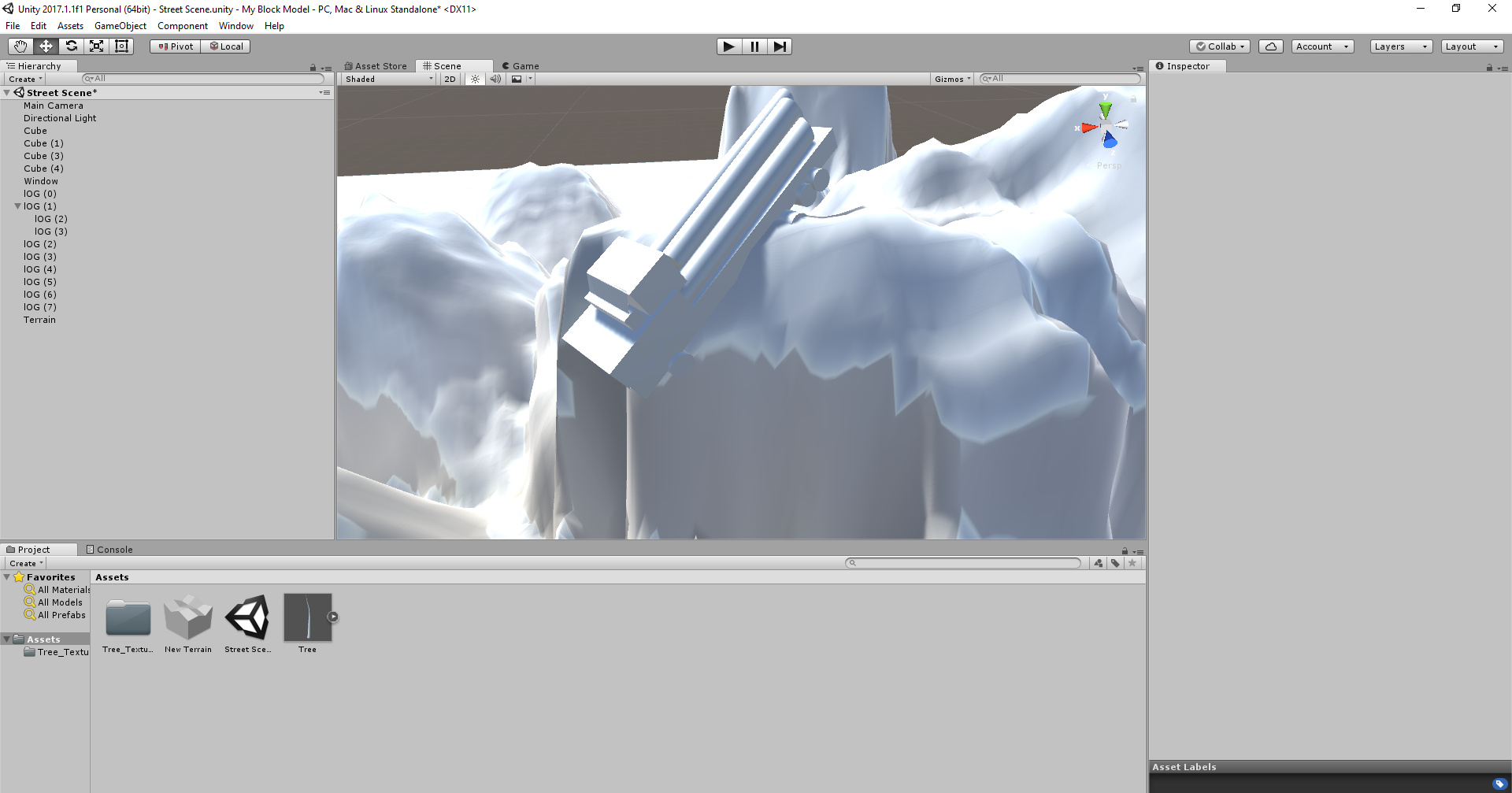
Task: Open the label filter in the Project toolbar
Action: coord(1115,563)
